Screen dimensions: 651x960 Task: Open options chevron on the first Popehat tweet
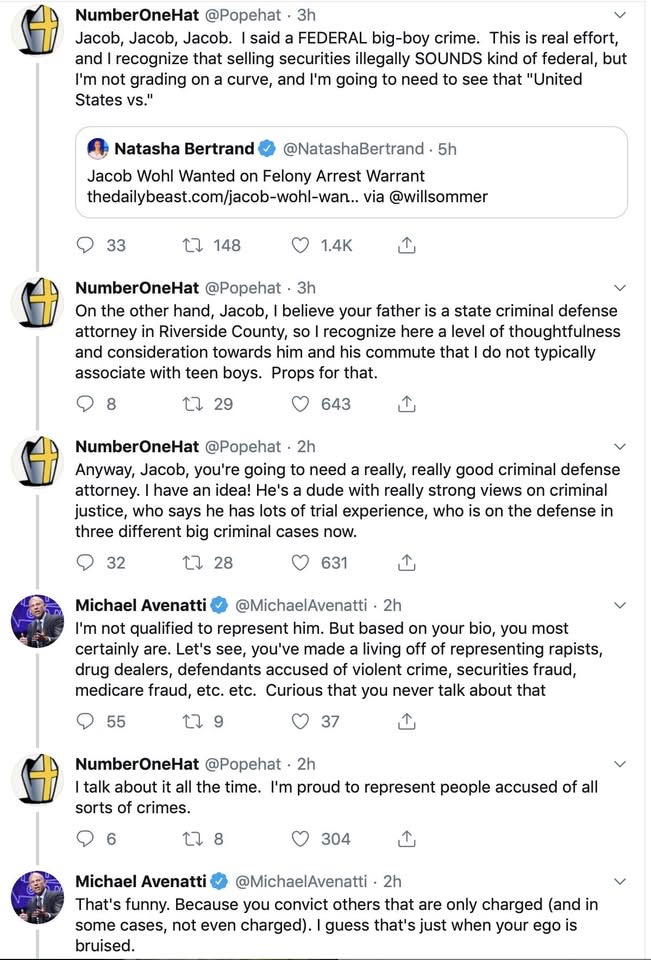[620, 15]
